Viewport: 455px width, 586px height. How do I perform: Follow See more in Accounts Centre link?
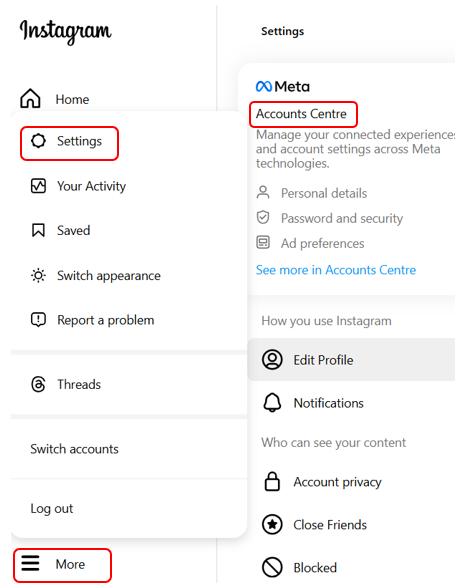coord(336,270)
